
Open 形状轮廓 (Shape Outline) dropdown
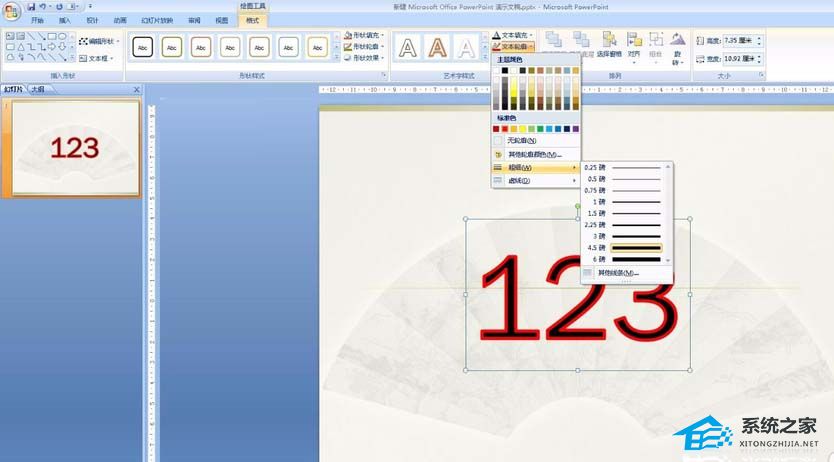[x=364, y=47]
